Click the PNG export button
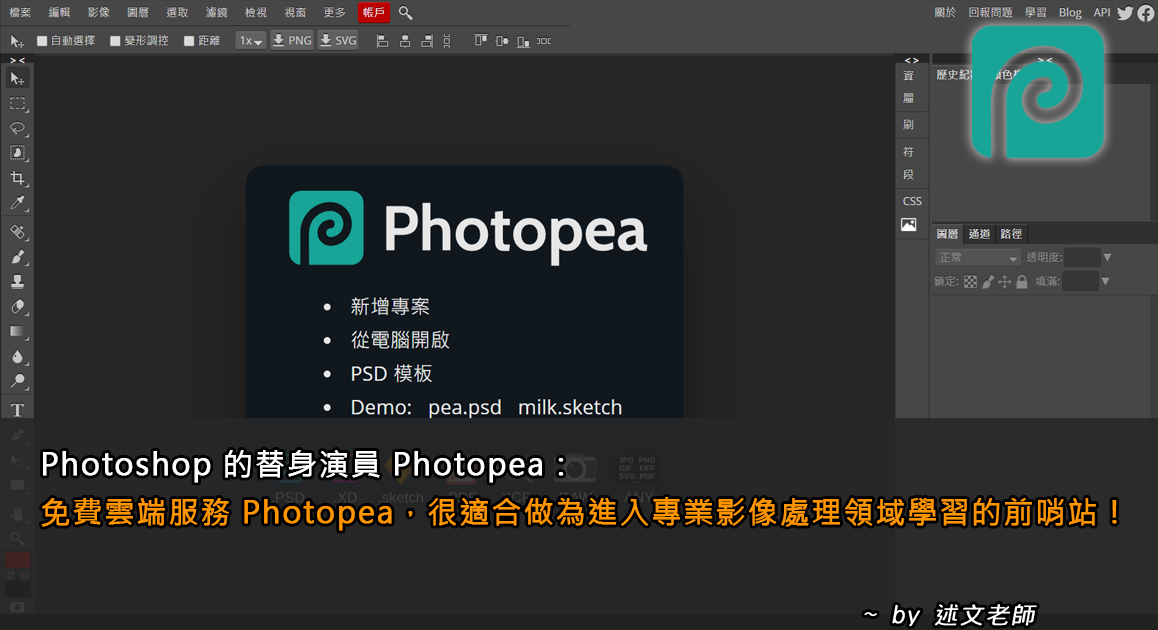 point(292,41)
